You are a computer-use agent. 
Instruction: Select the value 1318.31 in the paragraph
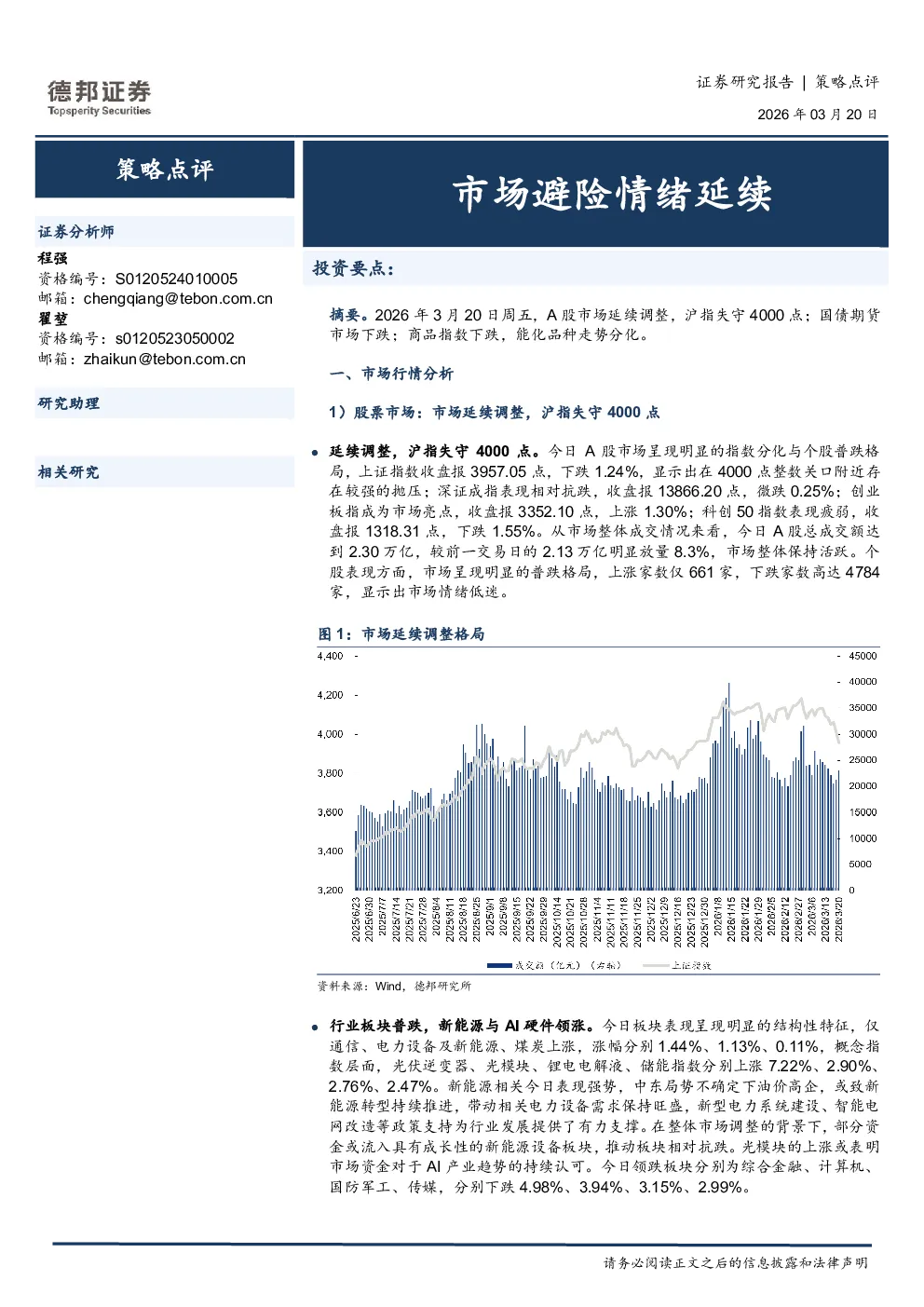coord(393,532)
